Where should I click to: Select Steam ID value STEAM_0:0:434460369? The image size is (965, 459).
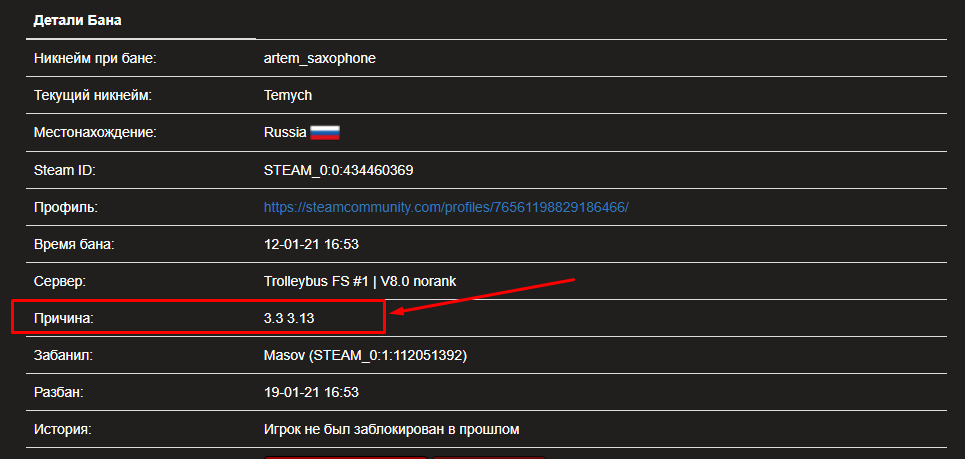[338, 170]
